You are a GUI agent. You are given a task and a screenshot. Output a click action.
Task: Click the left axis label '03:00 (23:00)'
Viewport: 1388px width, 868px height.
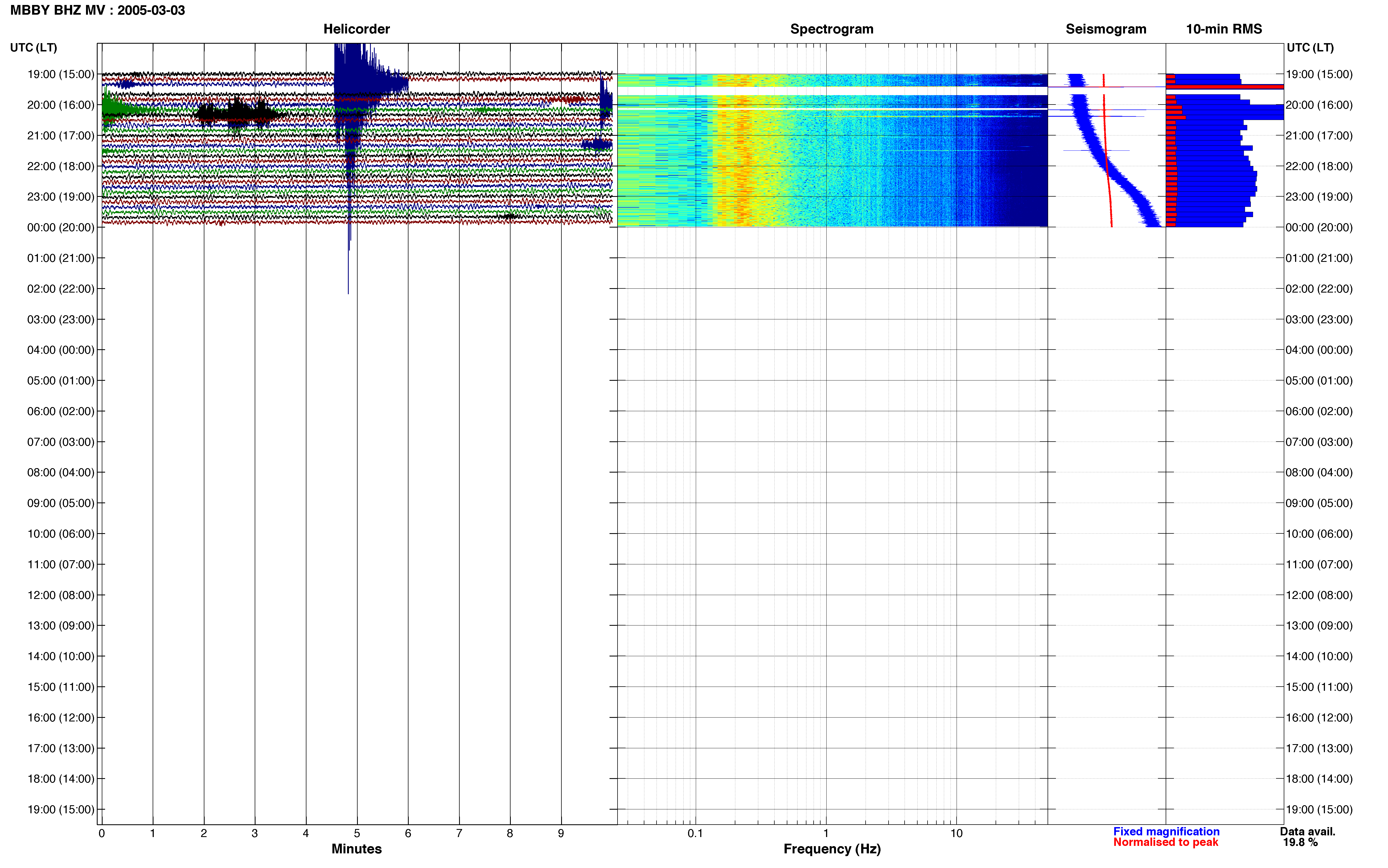(x=61, y=319)
